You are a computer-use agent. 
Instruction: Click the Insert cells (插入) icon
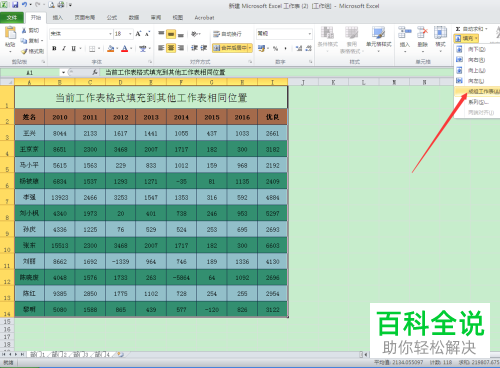[x=405, y=33]
